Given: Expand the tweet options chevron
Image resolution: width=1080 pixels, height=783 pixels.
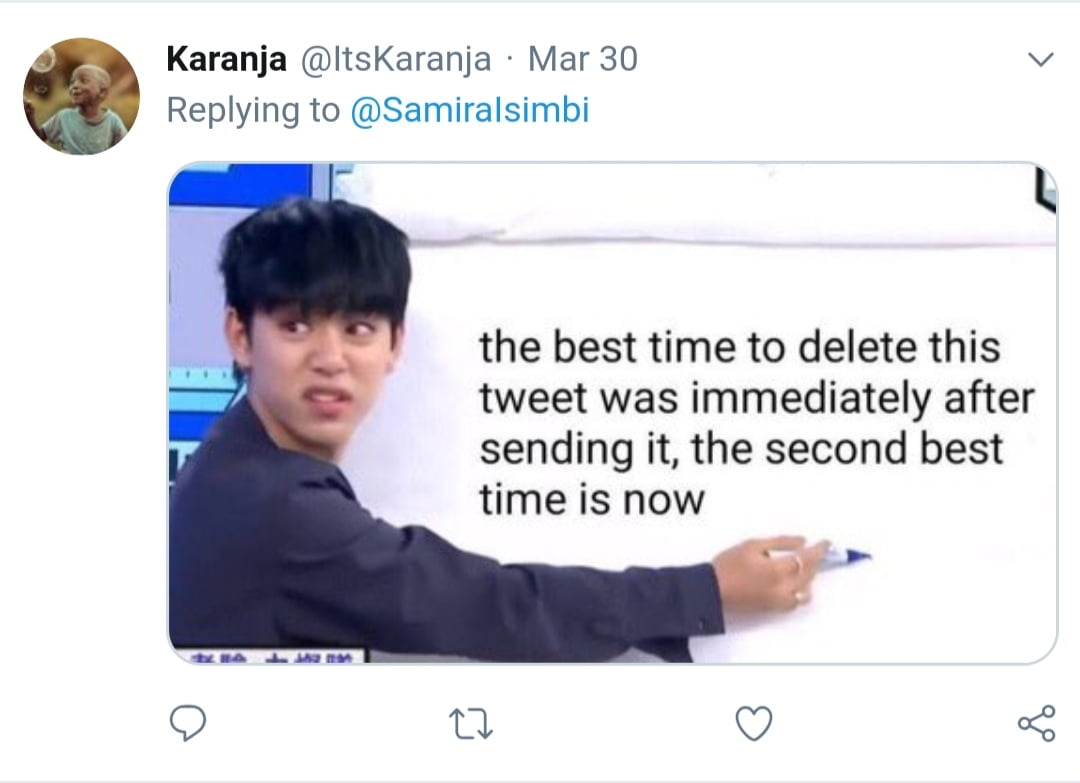Looking at the screenshot, I should tap(1041, 61).
